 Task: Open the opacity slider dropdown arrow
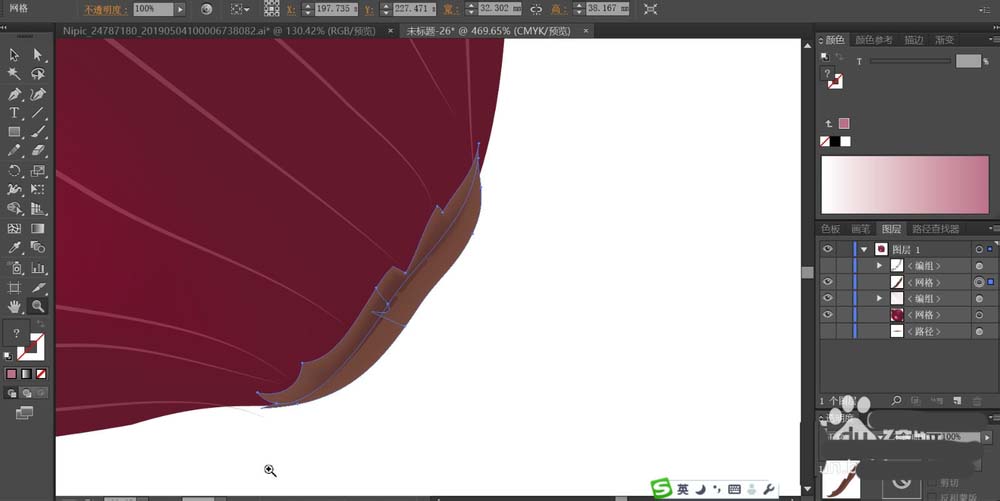(x=180, y=9)
